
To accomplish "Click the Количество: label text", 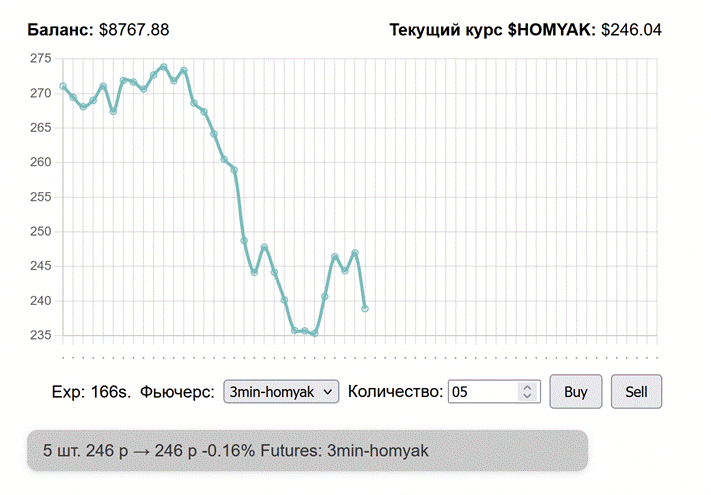I will (x=395, y=392).
